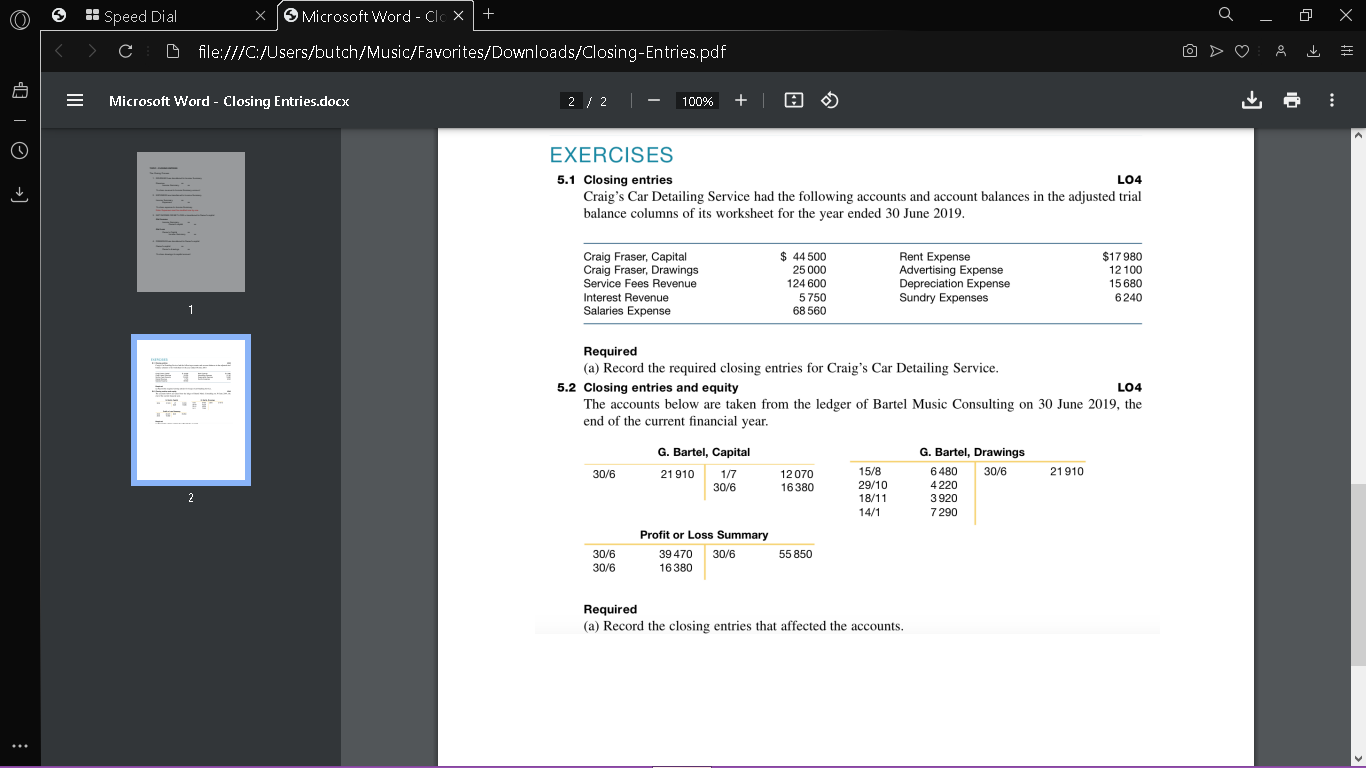Zoom in with the plus icon
This screenshot has width=1366, height=768.
(x=741, y=101)
